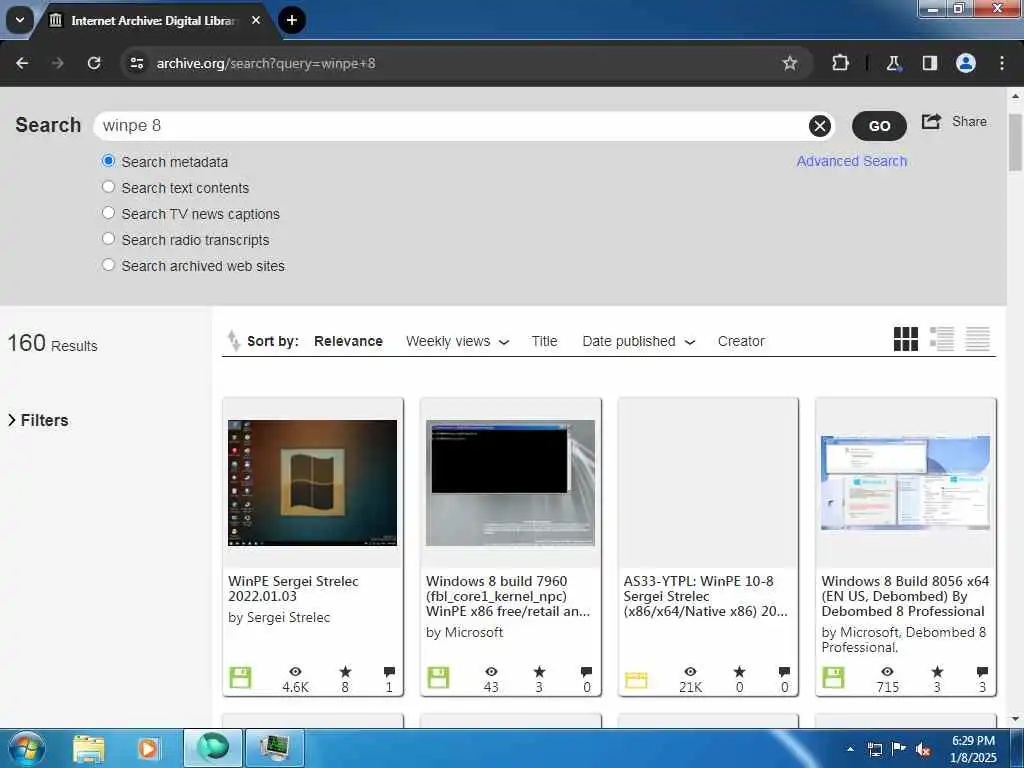Open Windows 8 Build 8056 x64 title link

[905, 596]
